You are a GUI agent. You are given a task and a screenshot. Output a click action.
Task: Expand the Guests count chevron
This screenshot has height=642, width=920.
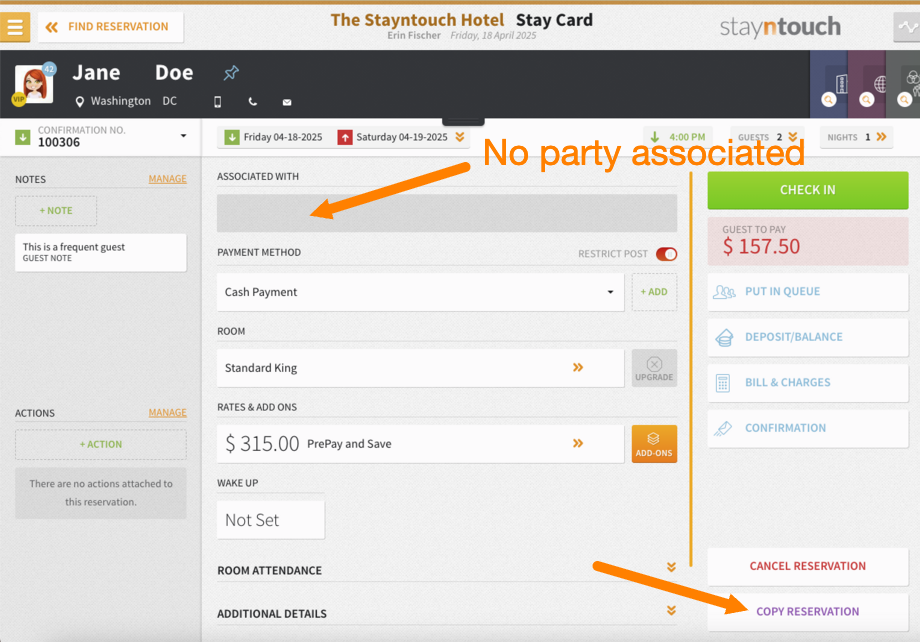793,137
